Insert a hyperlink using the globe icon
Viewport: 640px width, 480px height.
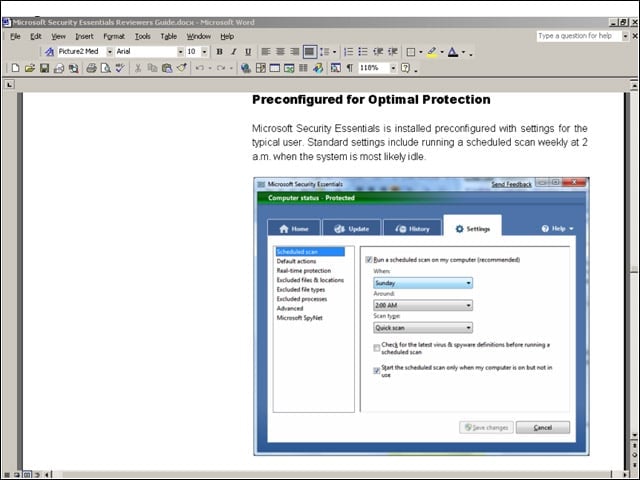pyautogui.click(x=245, y=68)
